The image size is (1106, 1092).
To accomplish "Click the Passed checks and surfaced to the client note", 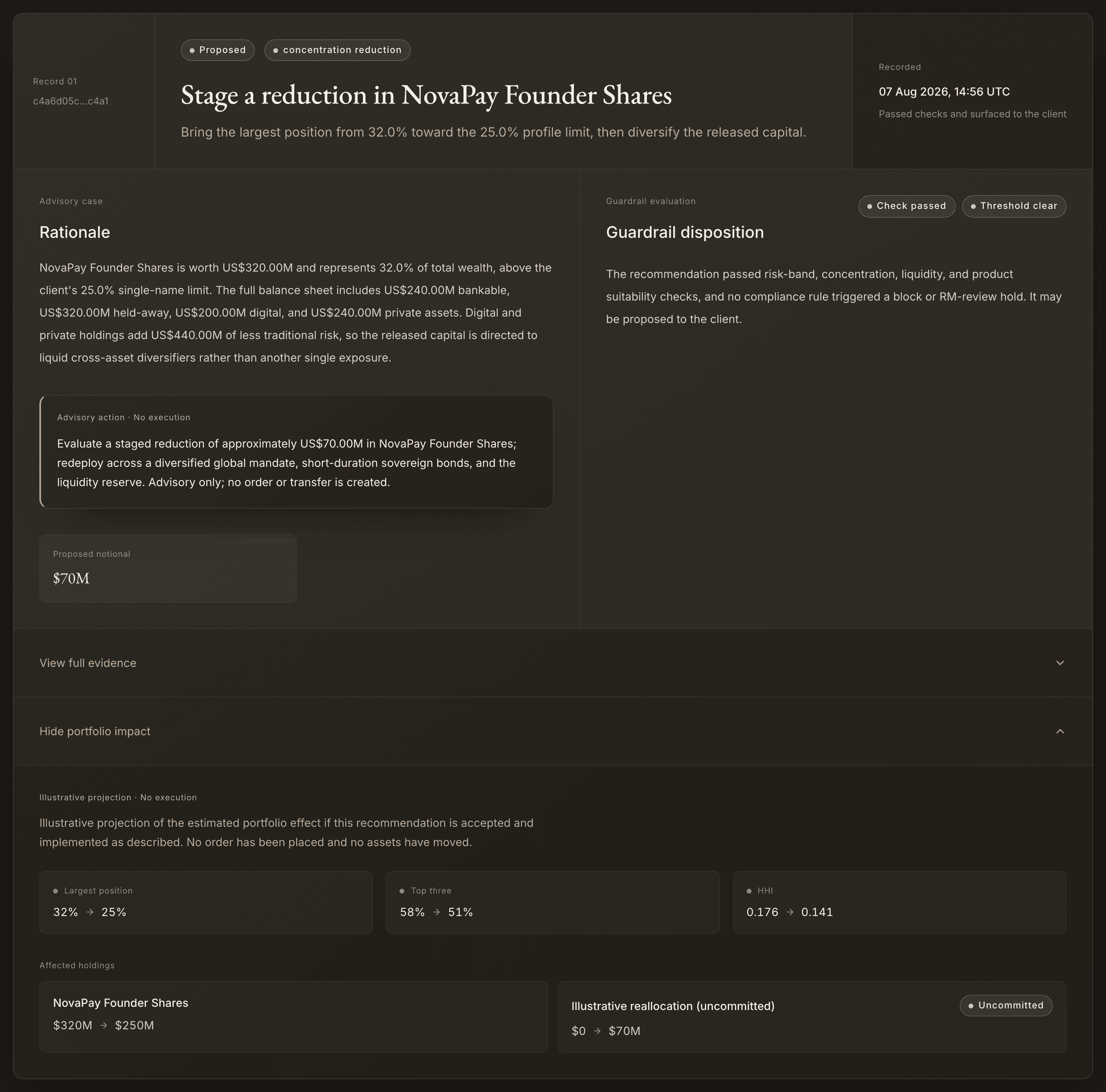I will click(x=973, y=114).
